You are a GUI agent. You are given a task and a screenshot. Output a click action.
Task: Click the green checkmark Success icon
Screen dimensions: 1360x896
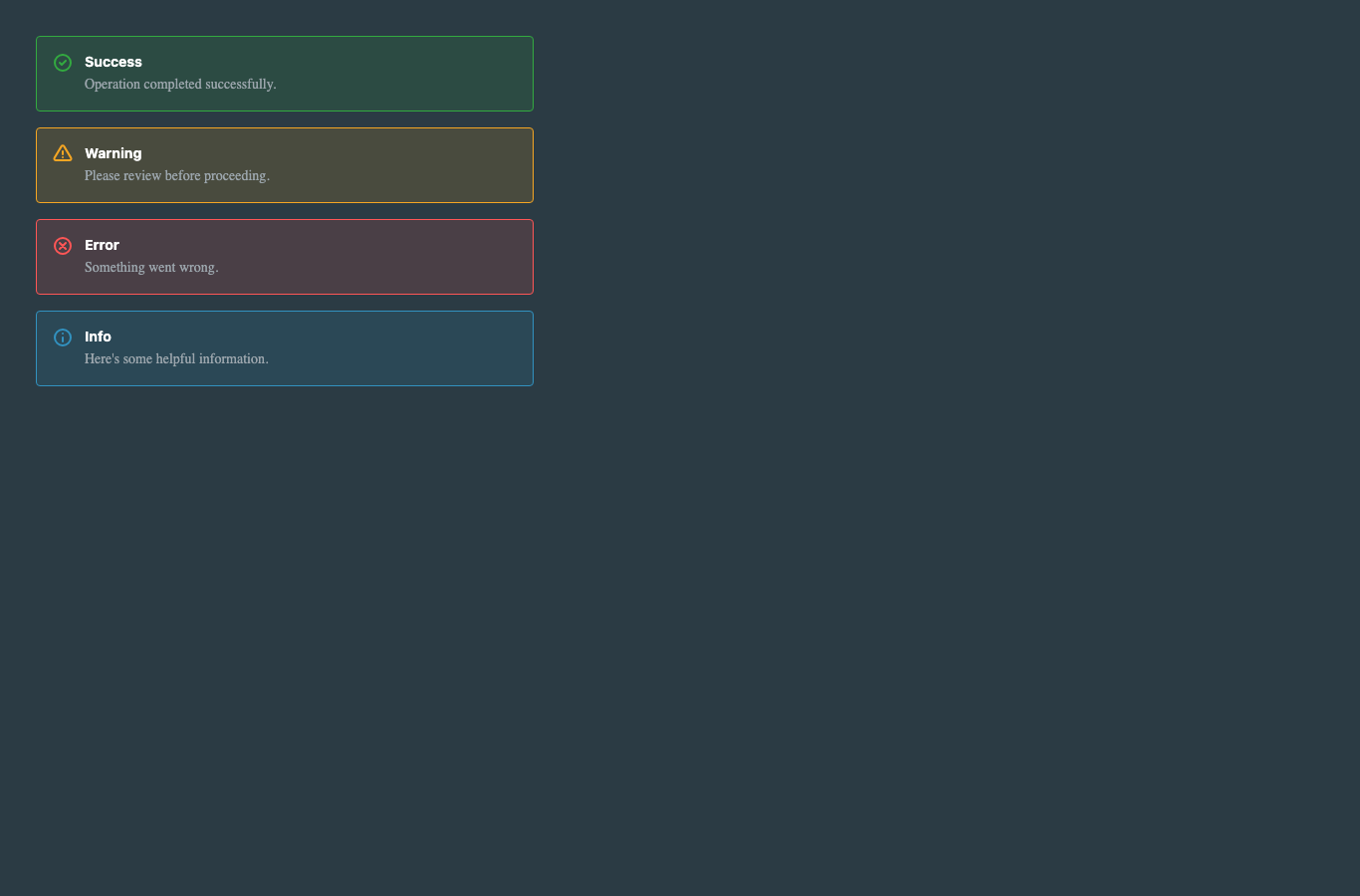pyautogui.click(x=63, y=63)
